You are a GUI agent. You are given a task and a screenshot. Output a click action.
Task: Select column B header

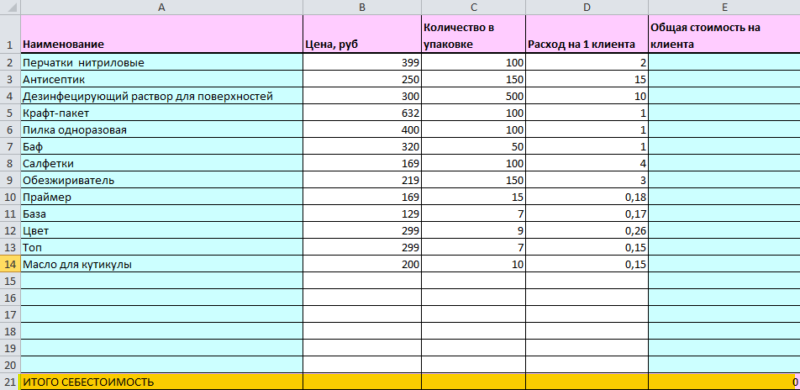(x=362, y=7)
